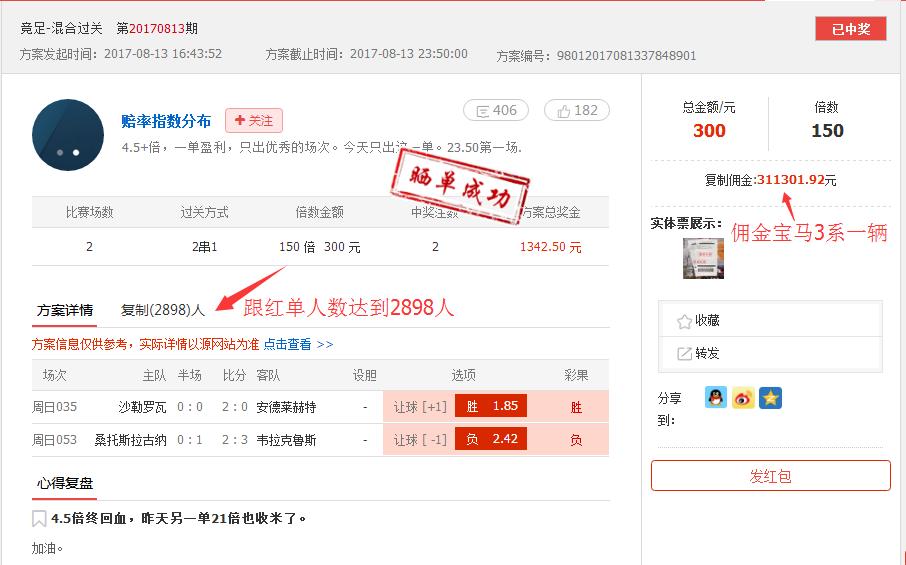The image size is (906, 565).
Task: Click the multiplier value 150
Action: point(827,131)
